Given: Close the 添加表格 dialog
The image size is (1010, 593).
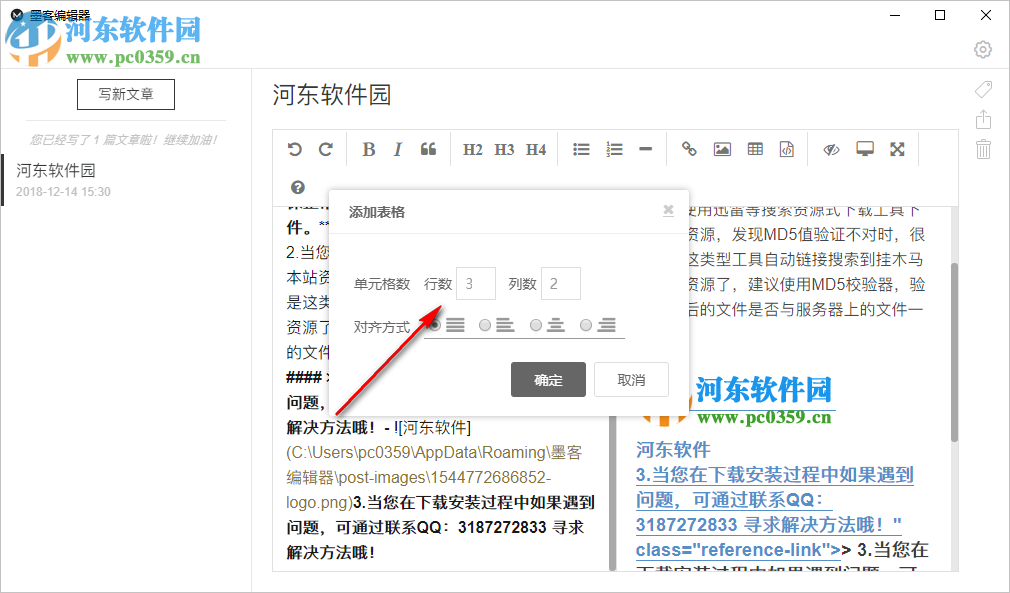Looking at the screenshot, I should pyautogui.click(x=669, y=210).
